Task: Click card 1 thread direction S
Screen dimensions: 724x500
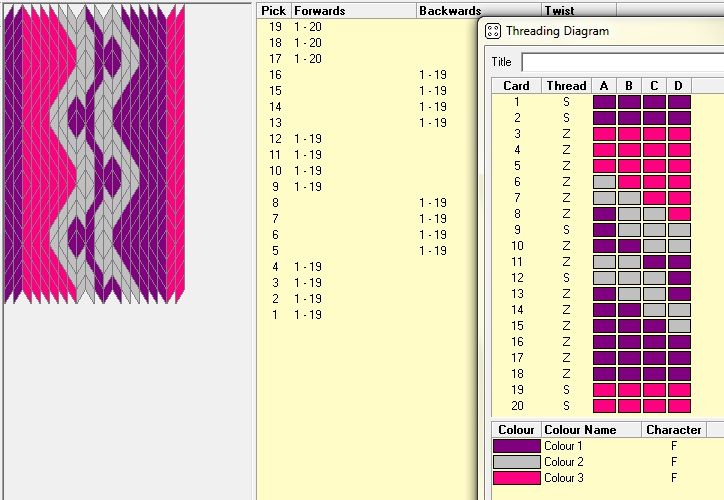Action: tap(567, 102)
